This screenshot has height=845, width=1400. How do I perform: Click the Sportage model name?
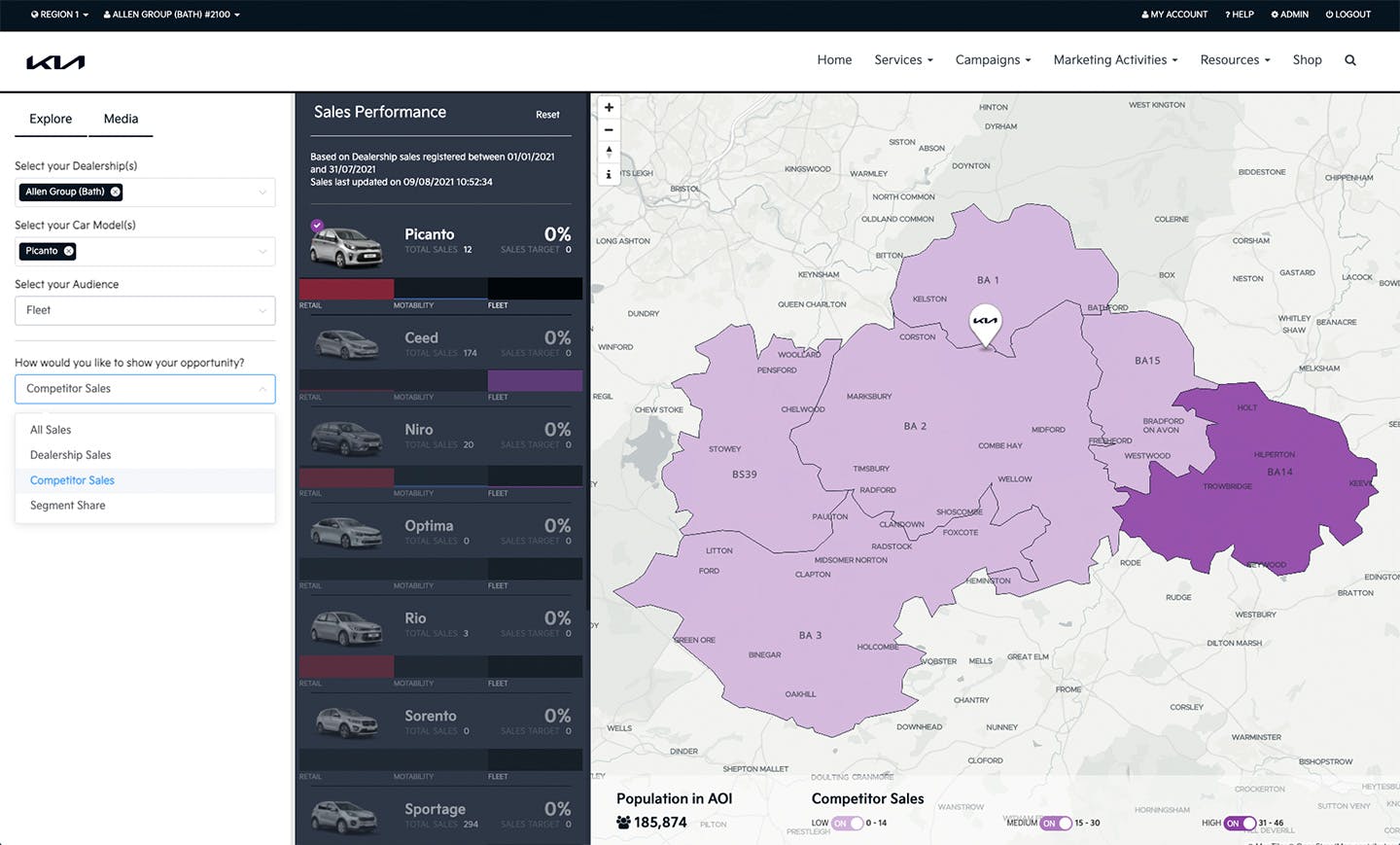[x=435, y=809]
